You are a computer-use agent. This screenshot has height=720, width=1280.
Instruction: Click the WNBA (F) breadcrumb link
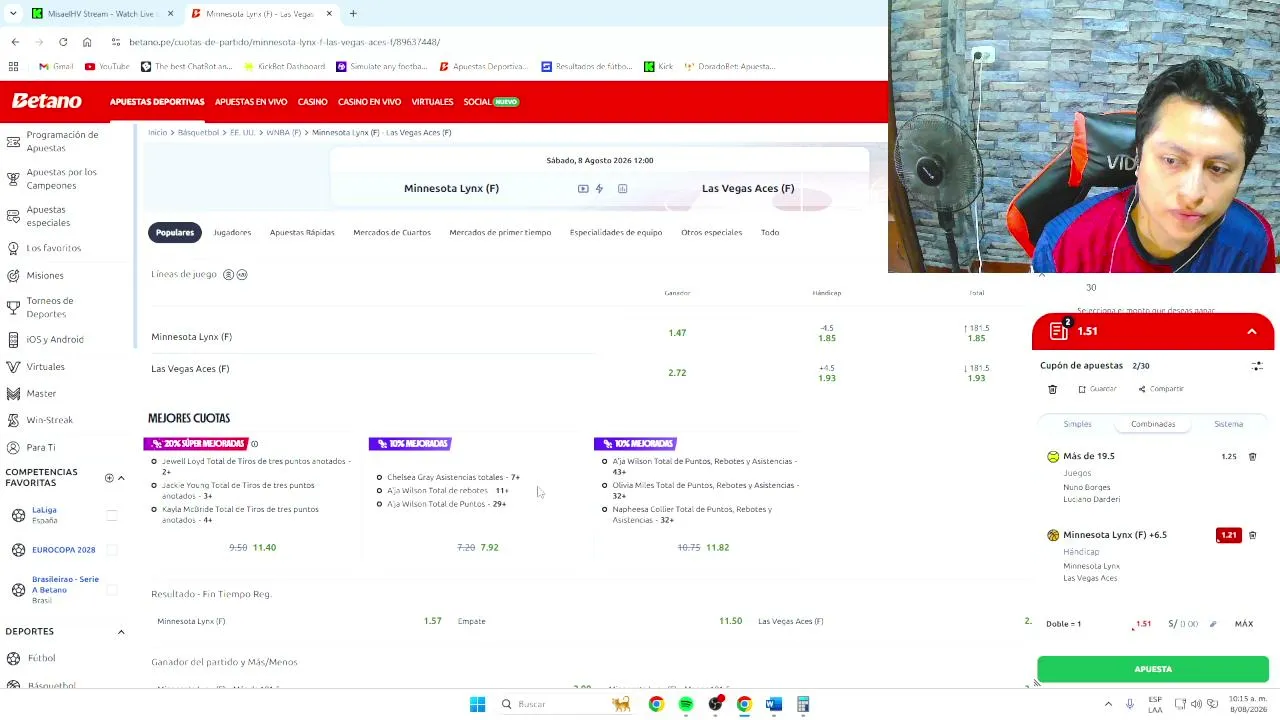coord(283,132)
